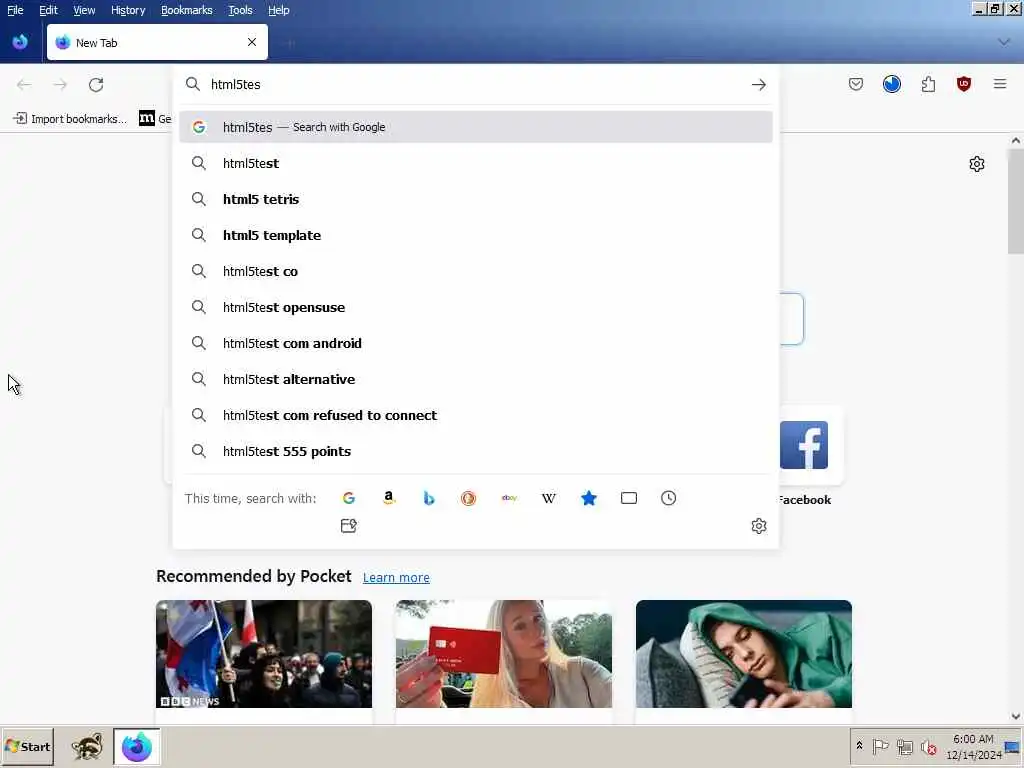
Task: Reload the current page
Action: pos(96,84)
